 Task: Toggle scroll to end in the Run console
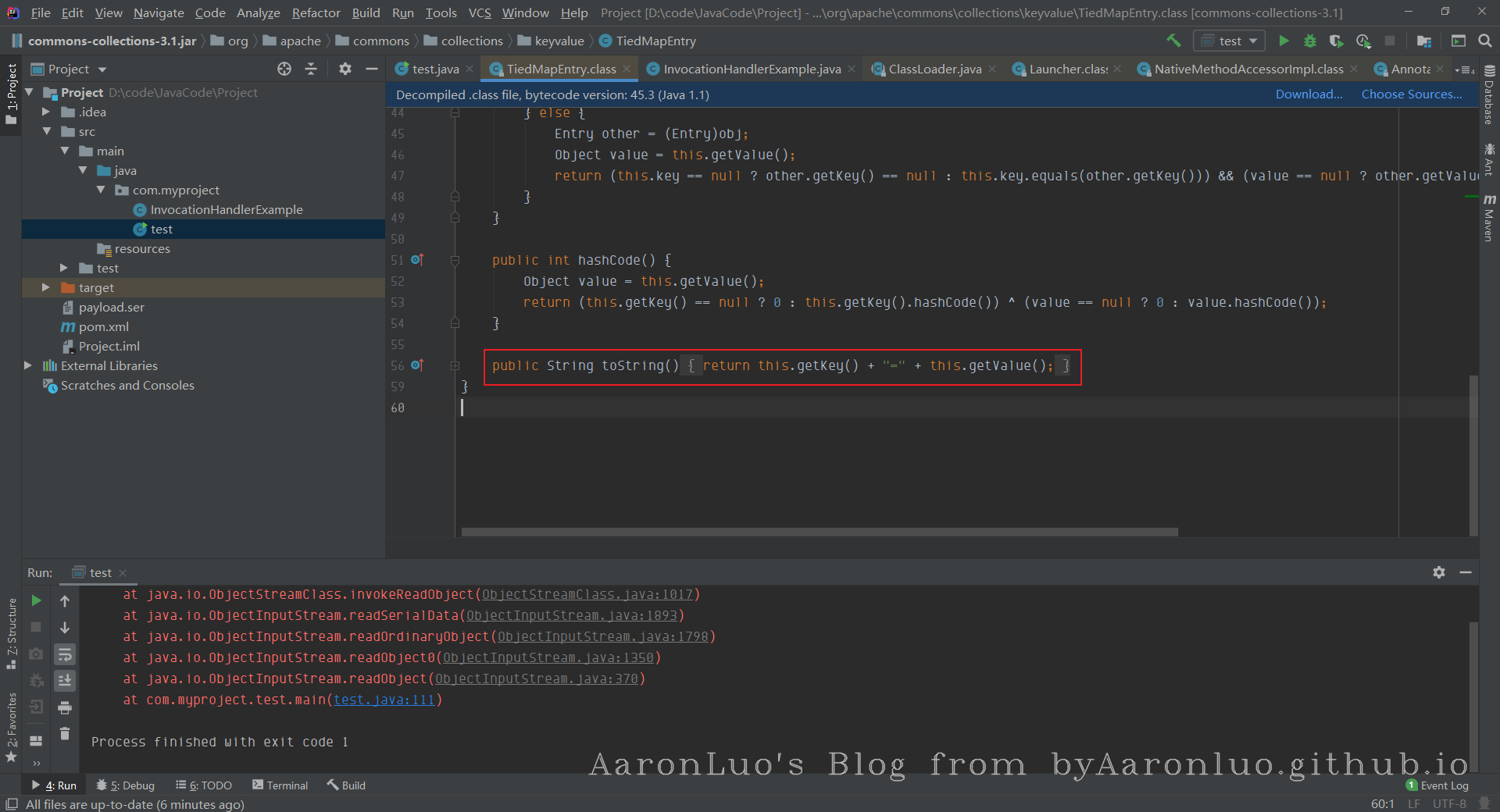(x=65, y=681)
